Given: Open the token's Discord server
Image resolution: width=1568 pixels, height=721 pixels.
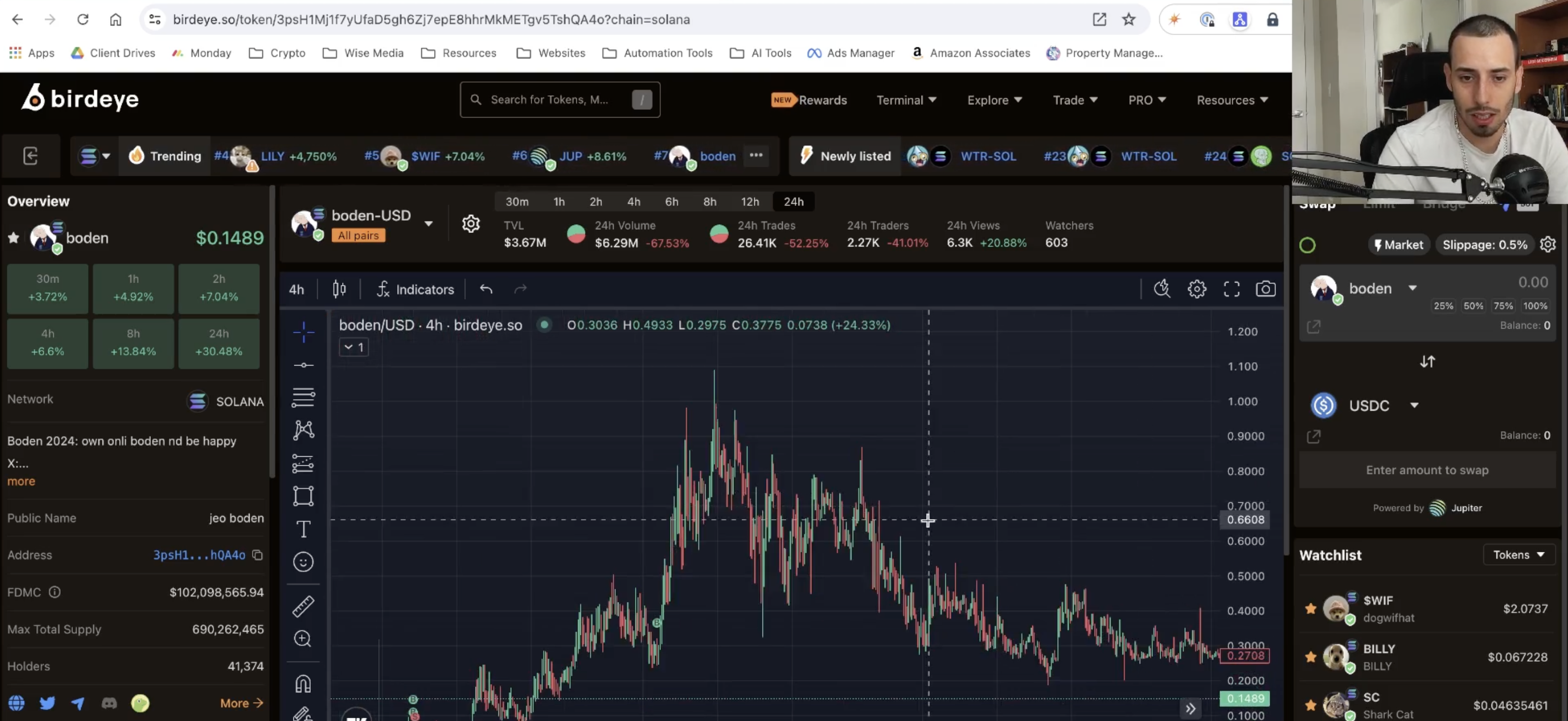Looking at the screenshot, I should coord(109,703).
